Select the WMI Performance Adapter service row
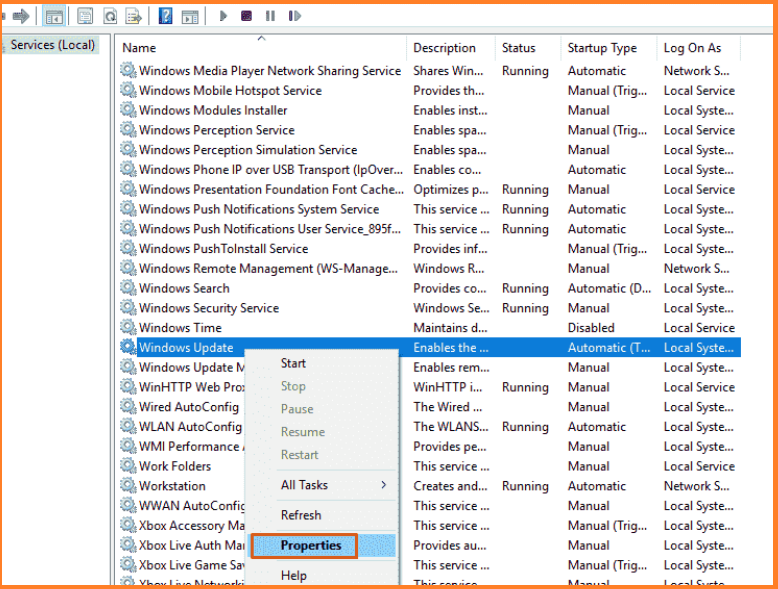 click(430, 447)
